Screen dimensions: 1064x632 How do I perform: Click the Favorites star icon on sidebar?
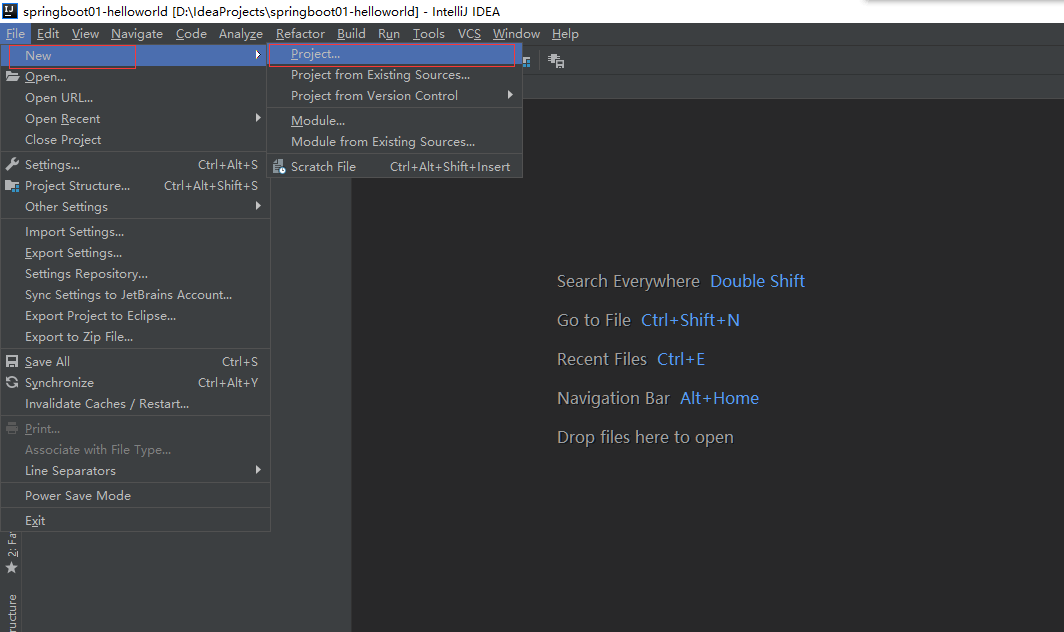point(12,568)
